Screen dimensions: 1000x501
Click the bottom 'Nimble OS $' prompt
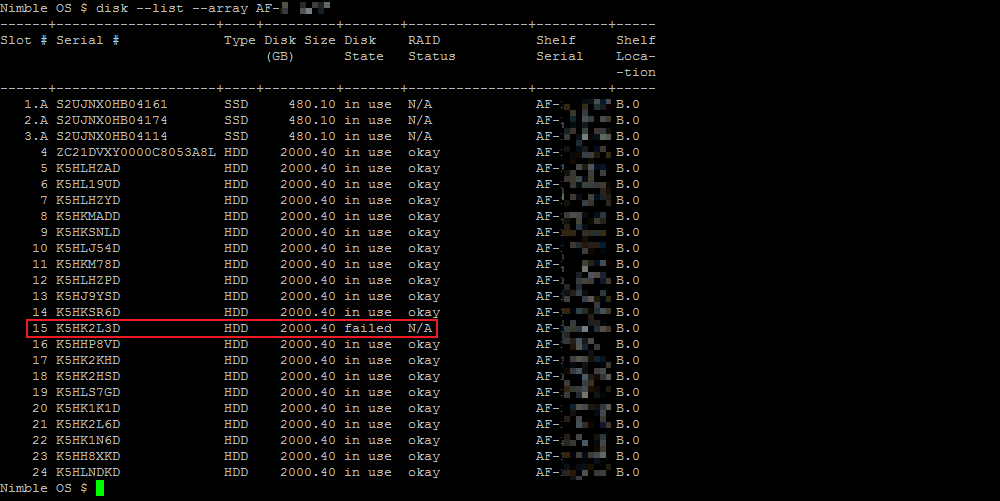[x=44, y=488]
